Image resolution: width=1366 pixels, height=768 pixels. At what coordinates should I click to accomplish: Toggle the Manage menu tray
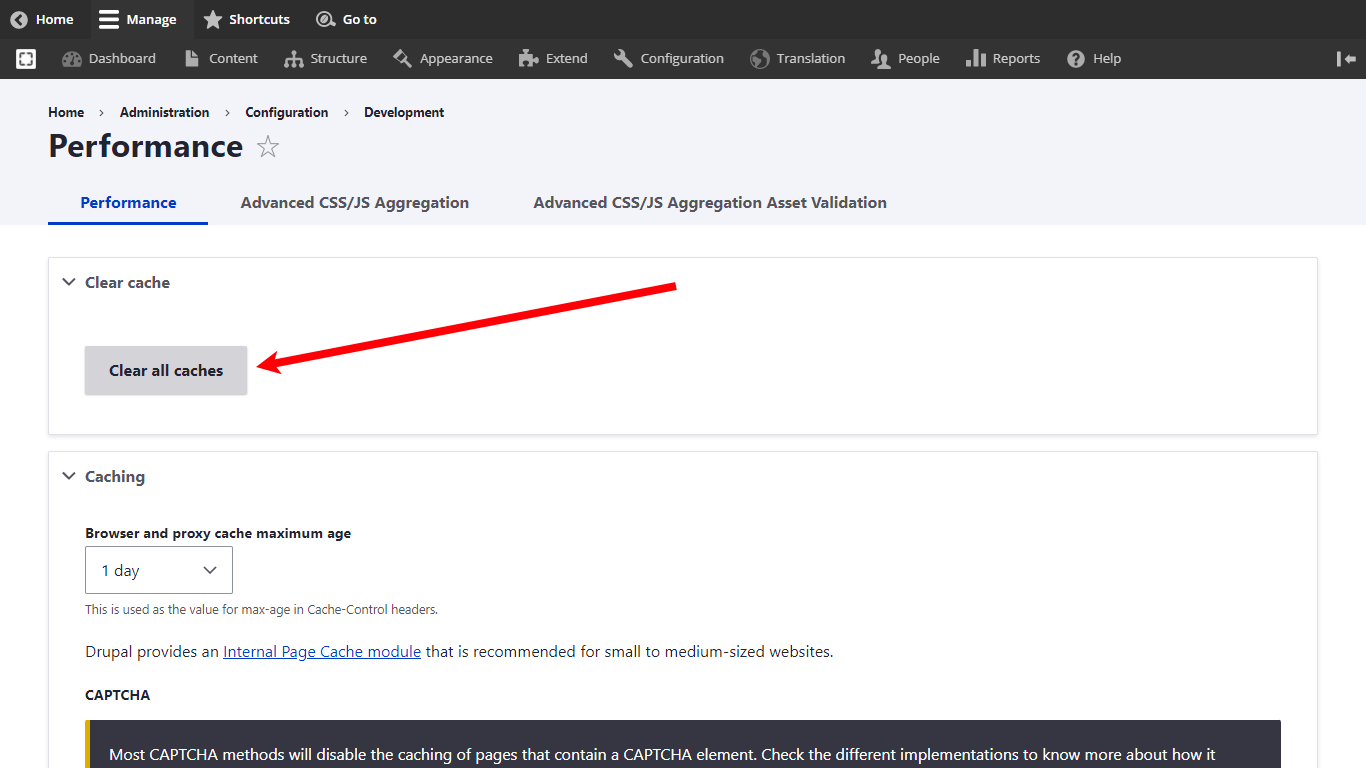[138, 19]
